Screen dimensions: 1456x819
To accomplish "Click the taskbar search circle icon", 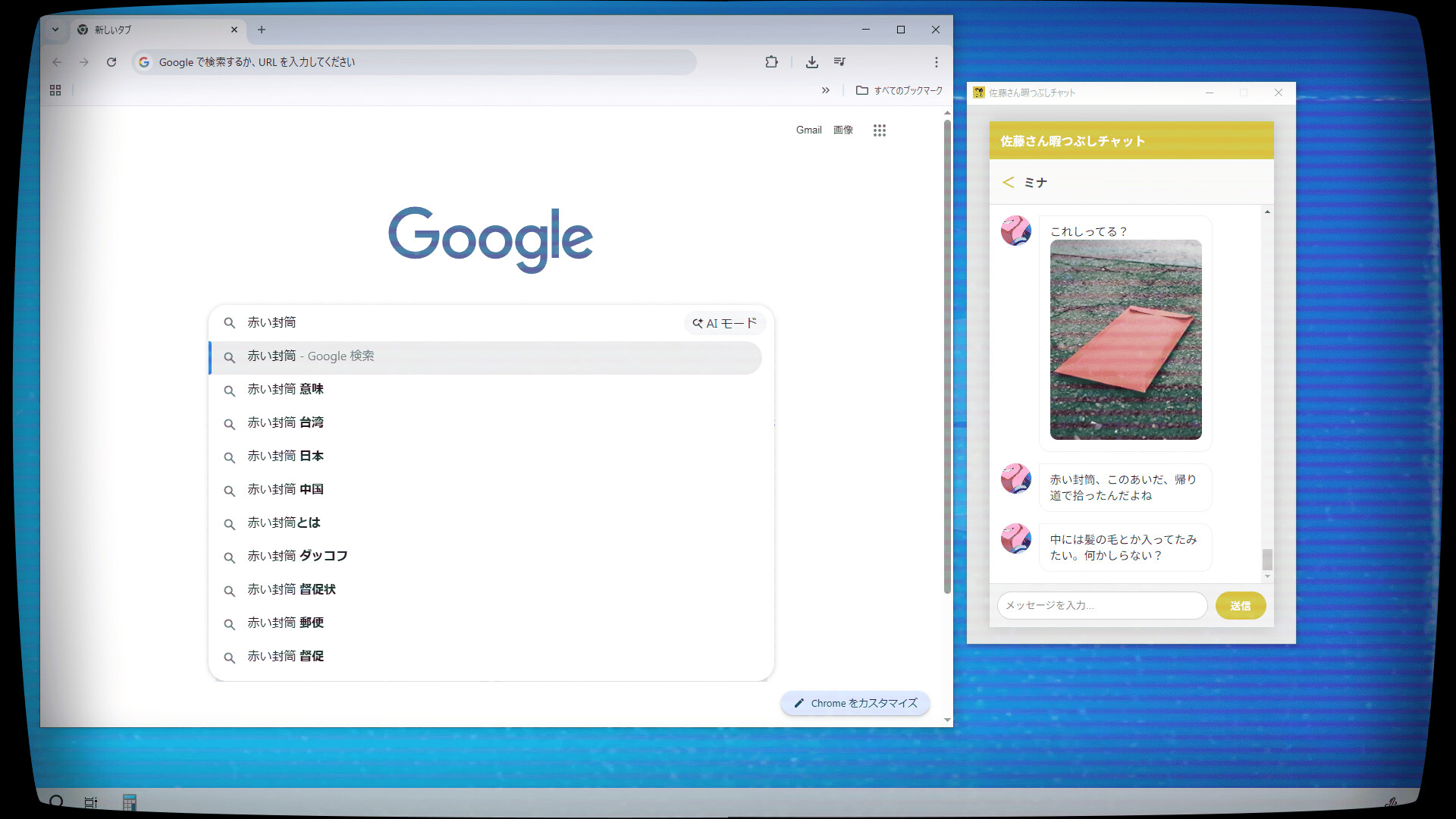I will 56,801.
